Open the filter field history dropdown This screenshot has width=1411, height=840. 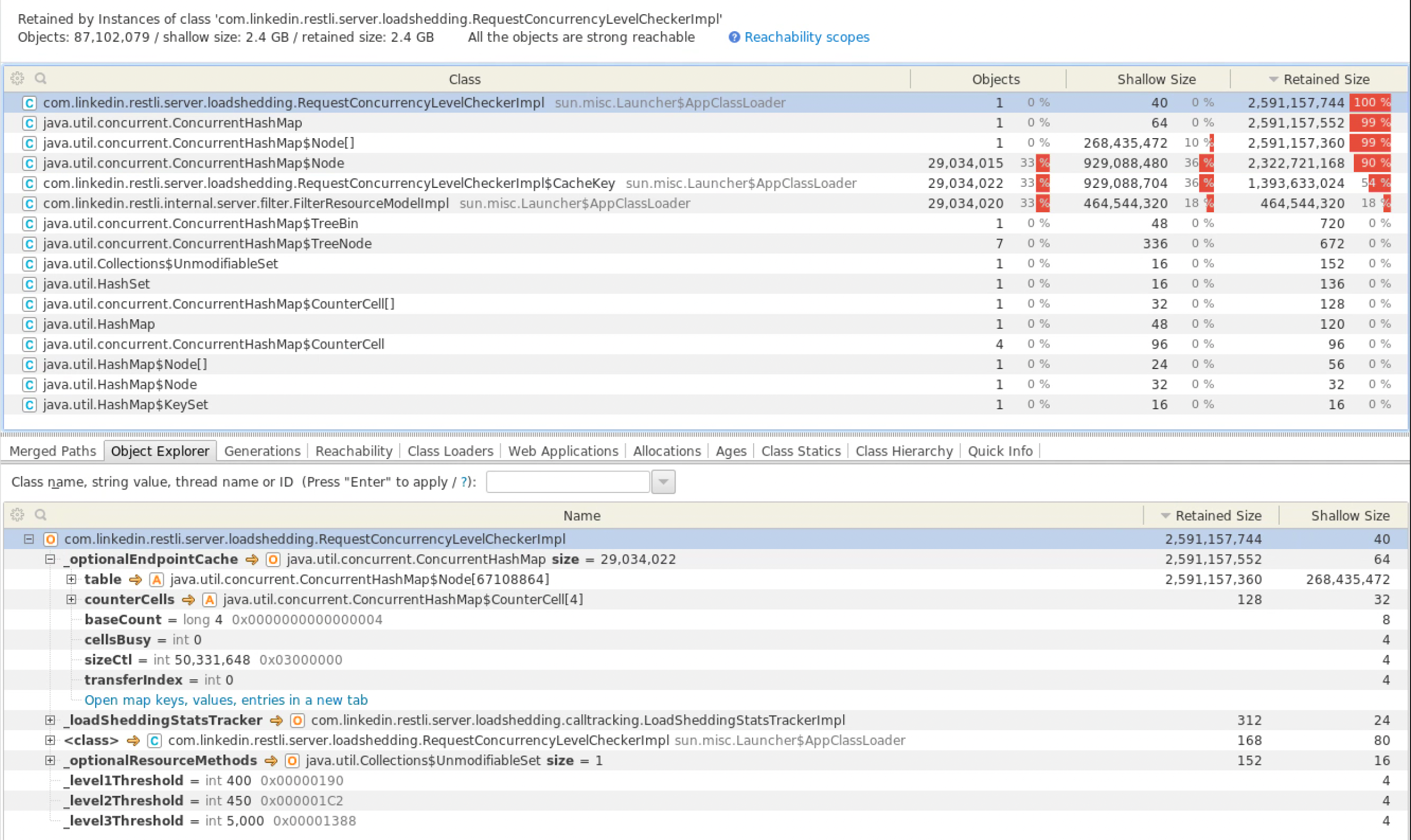tap(663, 482)
